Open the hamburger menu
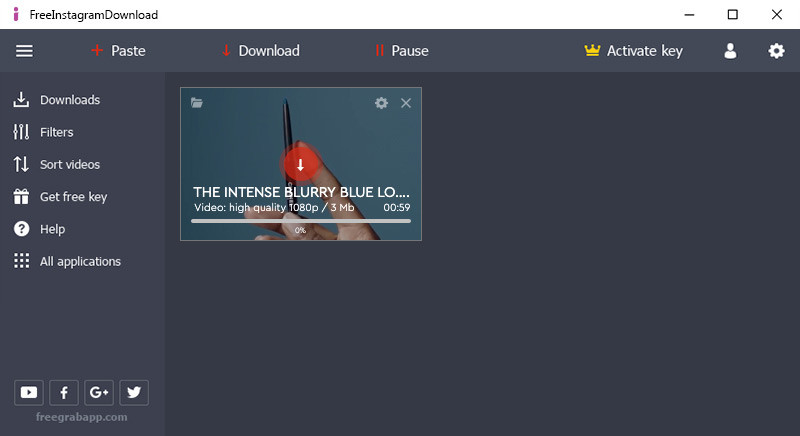800x436 pixels. [x=24, y=51]
